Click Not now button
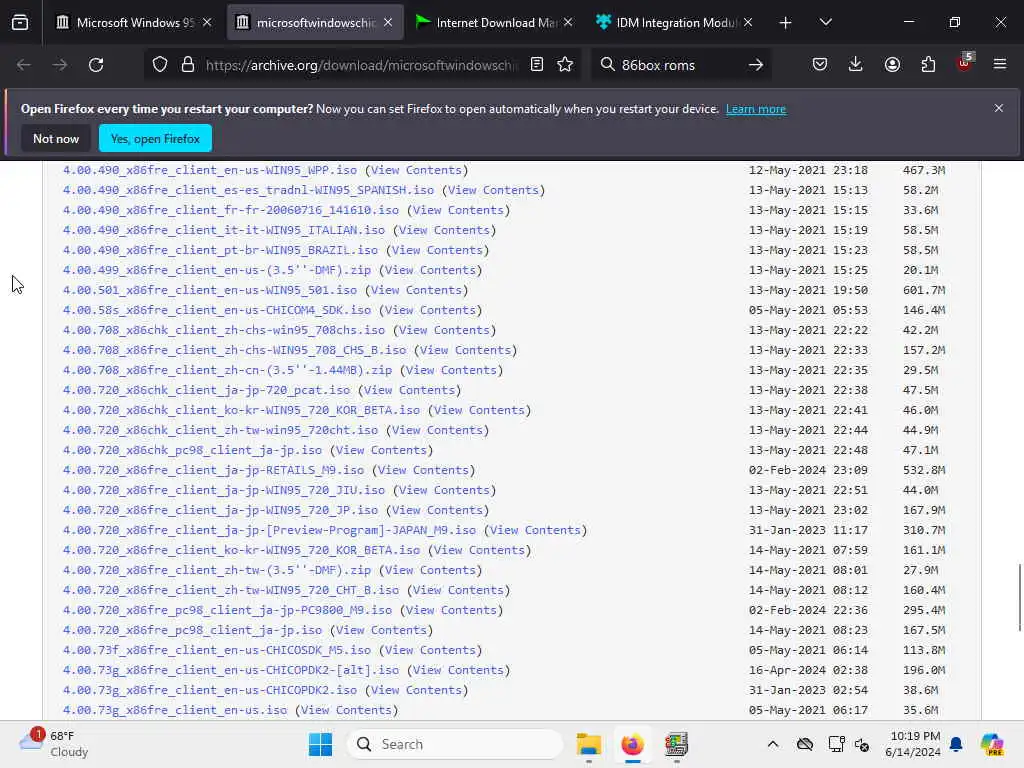 56,138
